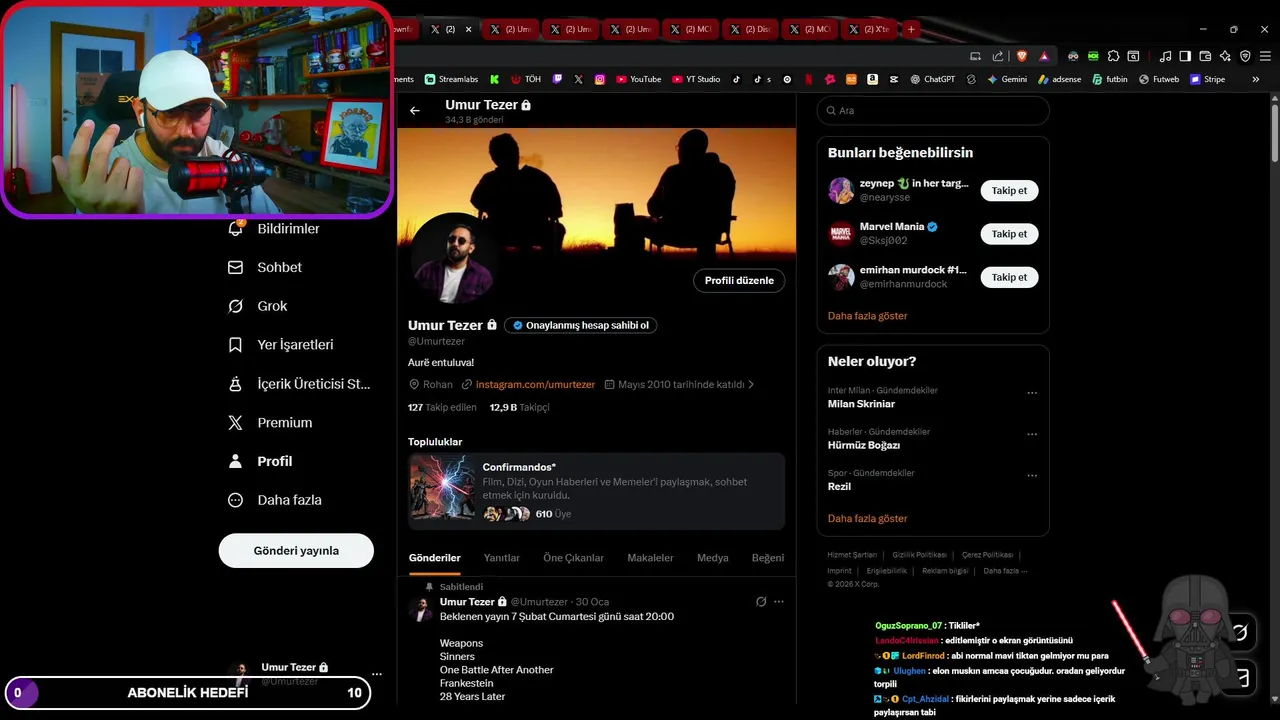Switch to the Öne Çıkanlar tab

(573, 558)
